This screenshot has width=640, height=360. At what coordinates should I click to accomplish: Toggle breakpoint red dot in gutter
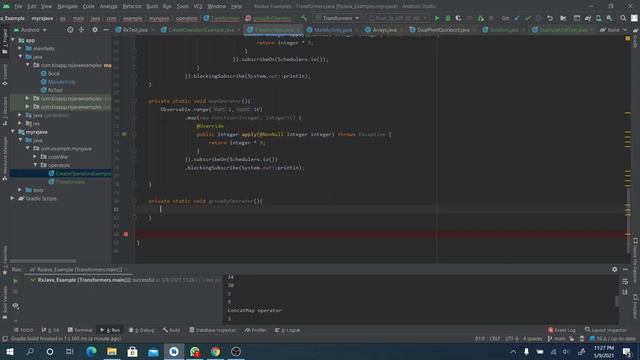126,234
